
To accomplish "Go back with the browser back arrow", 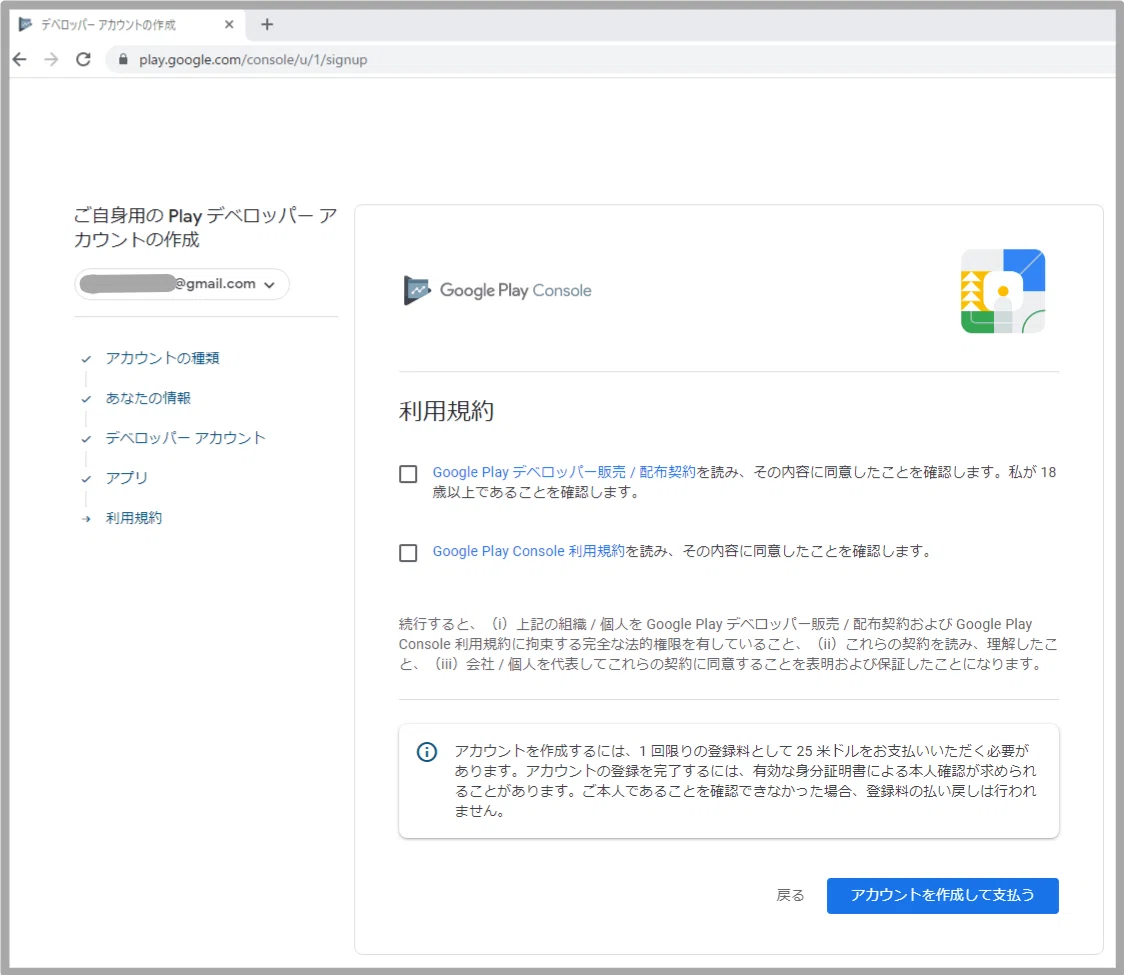I will [x=20, y=60].
